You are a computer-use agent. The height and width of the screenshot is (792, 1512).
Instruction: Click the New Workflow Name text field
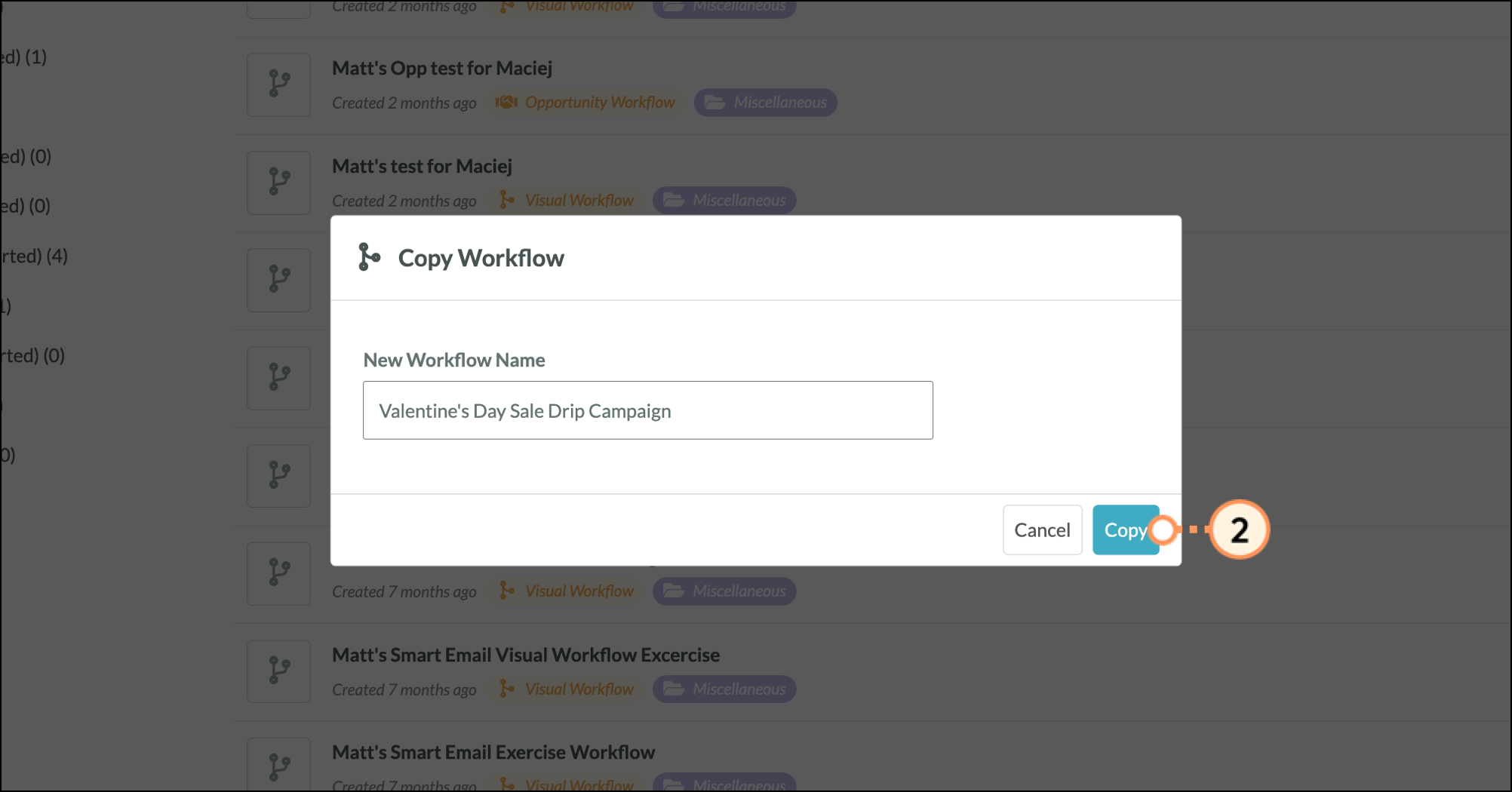[x=647, y=410]
